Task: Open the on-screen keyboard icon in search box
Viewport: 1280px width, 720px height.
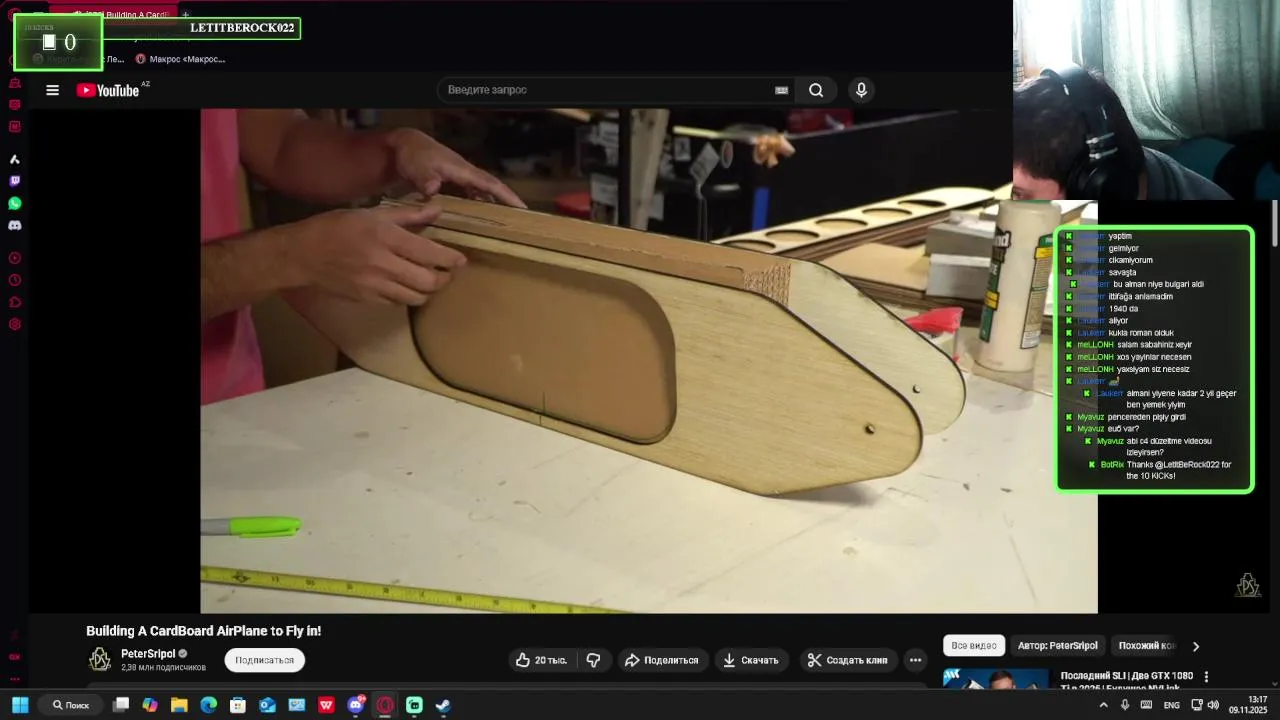Action: tap(781, 90)
